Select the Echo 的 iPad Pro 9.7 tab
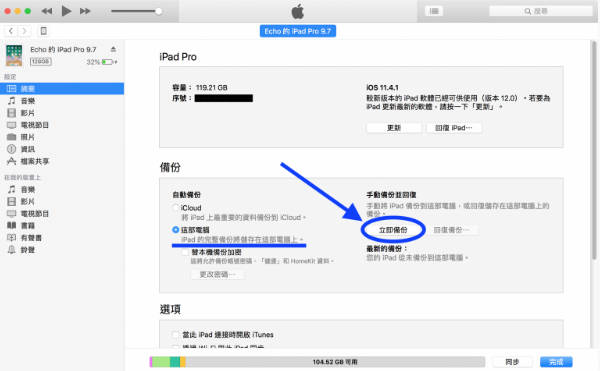The height and width of the screenshot is (371, 600). coord(298,31)
